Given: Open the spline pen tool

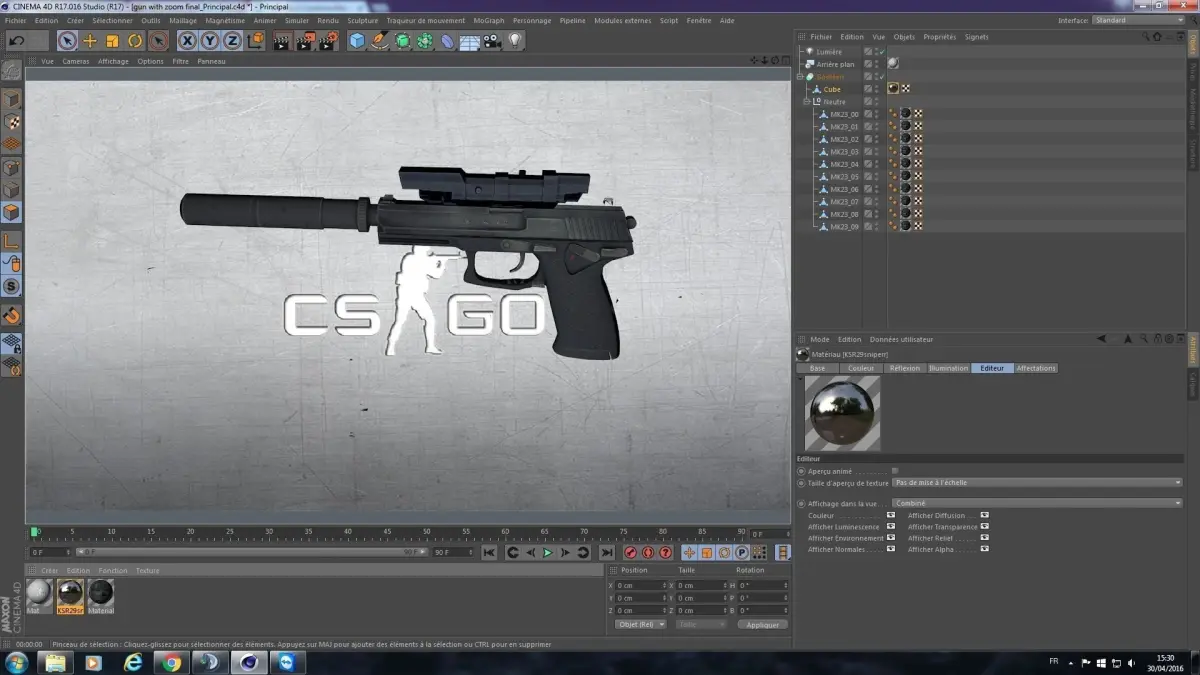Looking at the screenshot, I should [x=379, y=41].
